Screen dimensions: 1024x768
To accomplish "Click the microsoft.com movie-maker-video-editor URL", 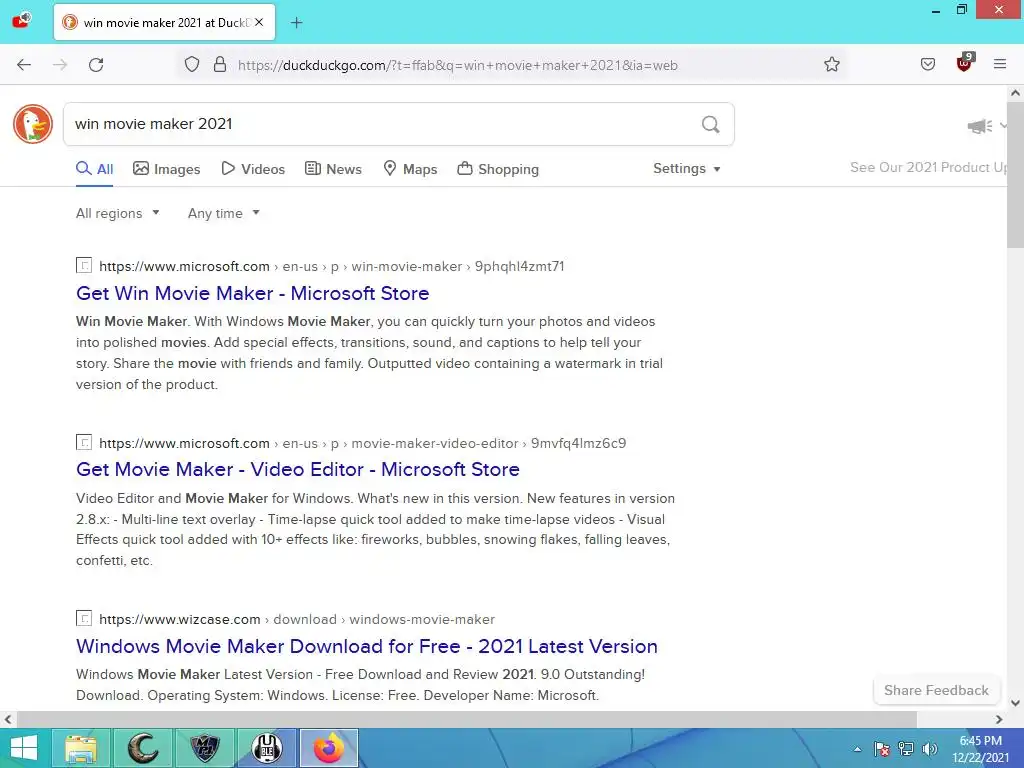I will pyautogui.click(x=362, y=443).
